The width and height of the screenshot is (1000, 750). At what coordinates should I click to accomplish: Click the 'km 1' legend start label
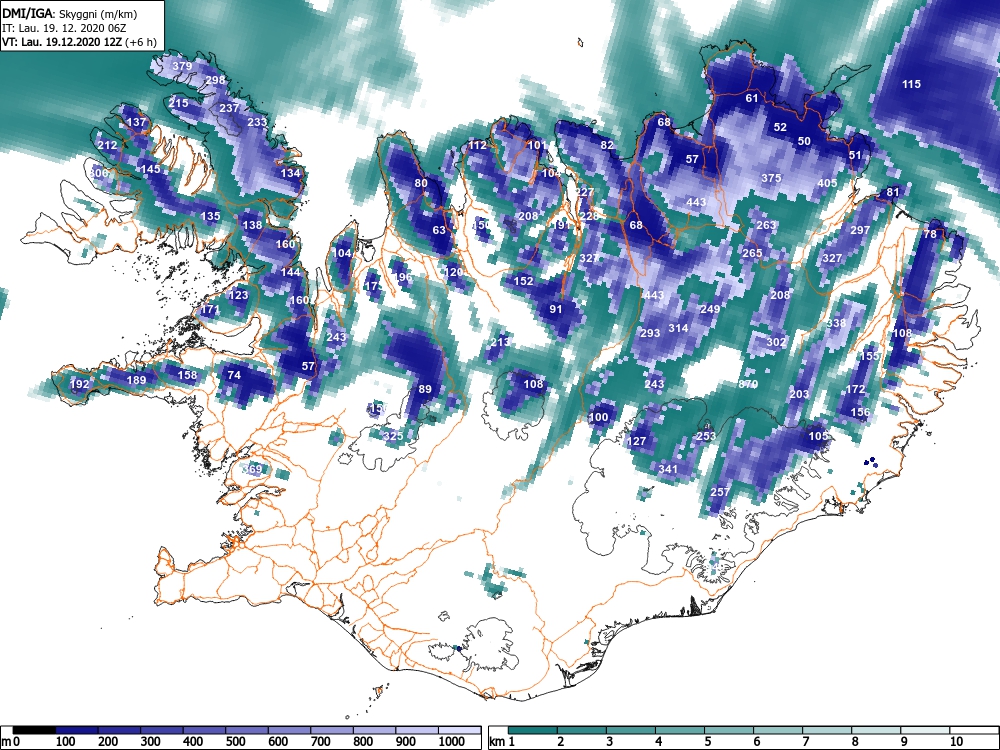click(x=501, y=742)
